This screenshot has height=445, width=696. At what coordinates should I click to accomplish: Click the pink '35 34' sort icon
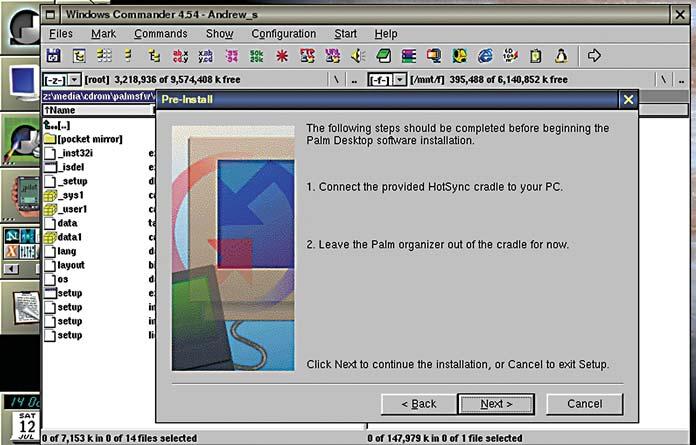232,56
